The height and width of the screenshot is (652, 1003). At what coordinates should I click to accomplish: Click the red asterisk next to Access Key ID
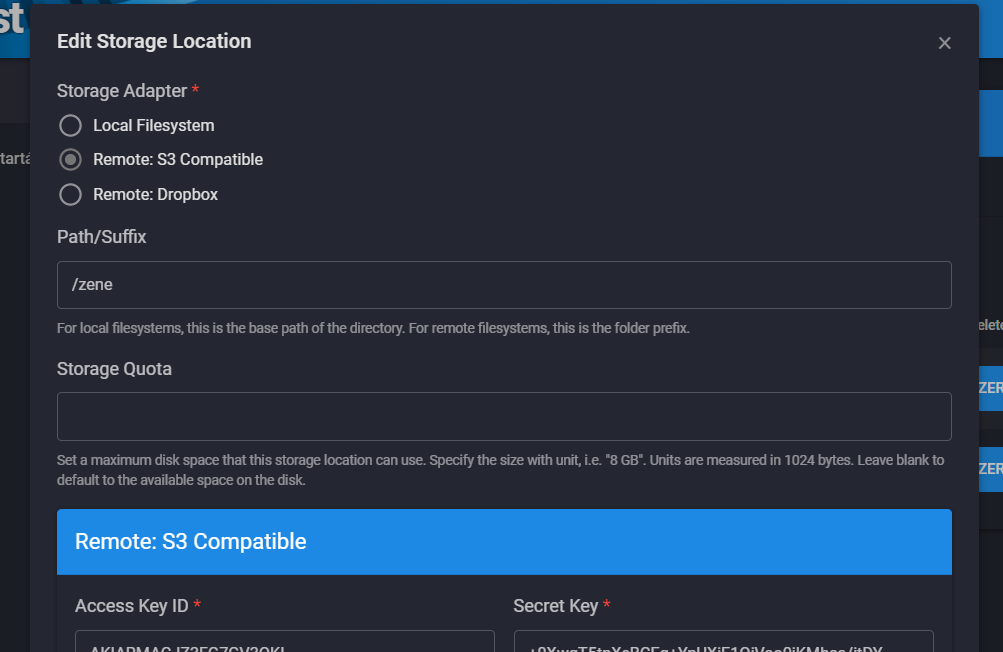coord(196,606)
